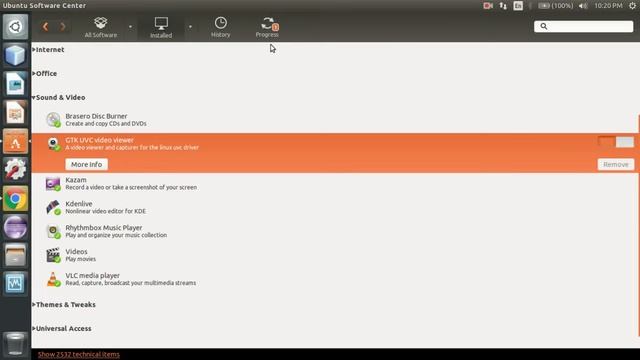Image resolution: width=640 pixels, height=360 pixels.
Task: Go back with the left arrow
Action: (x=45, y=27)
